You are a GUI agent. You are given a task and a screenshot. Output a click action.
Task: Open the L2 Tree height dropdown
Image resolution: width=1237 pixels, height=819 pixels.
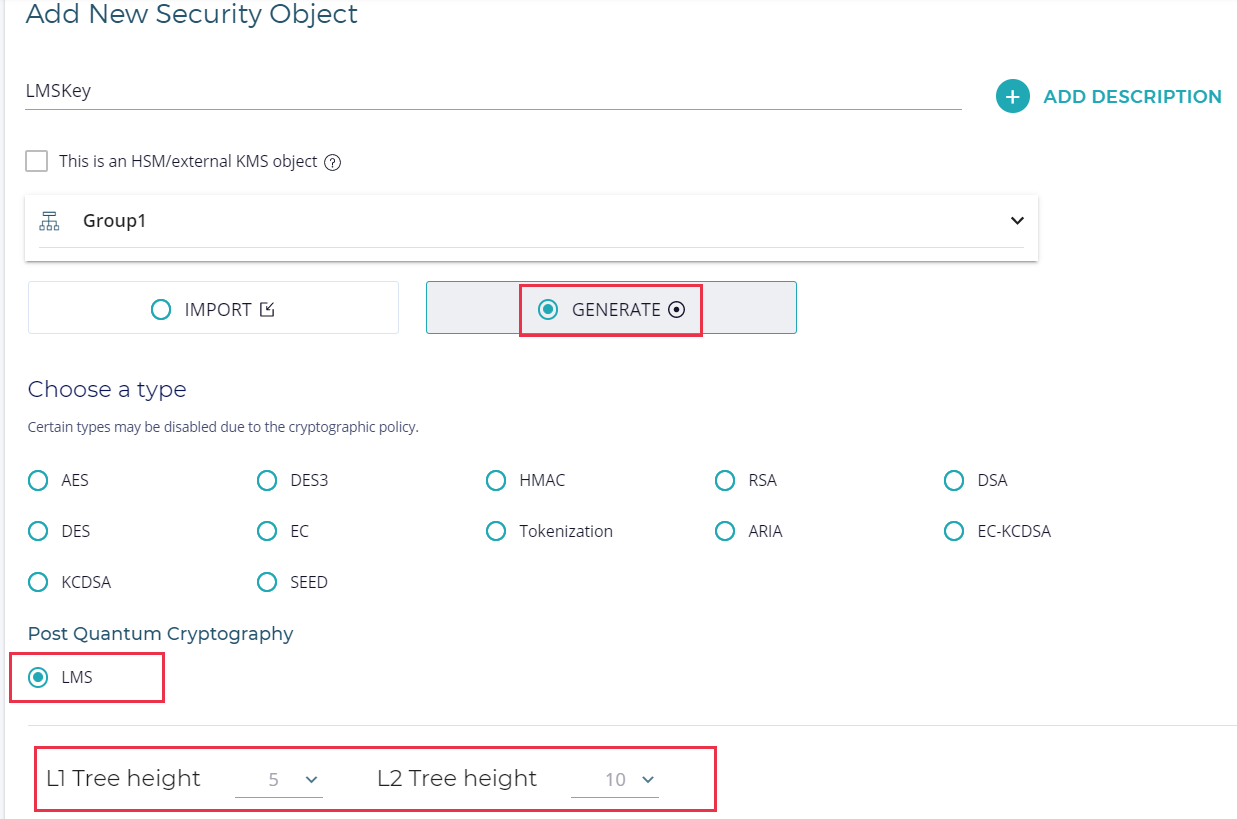click(615, 780)
